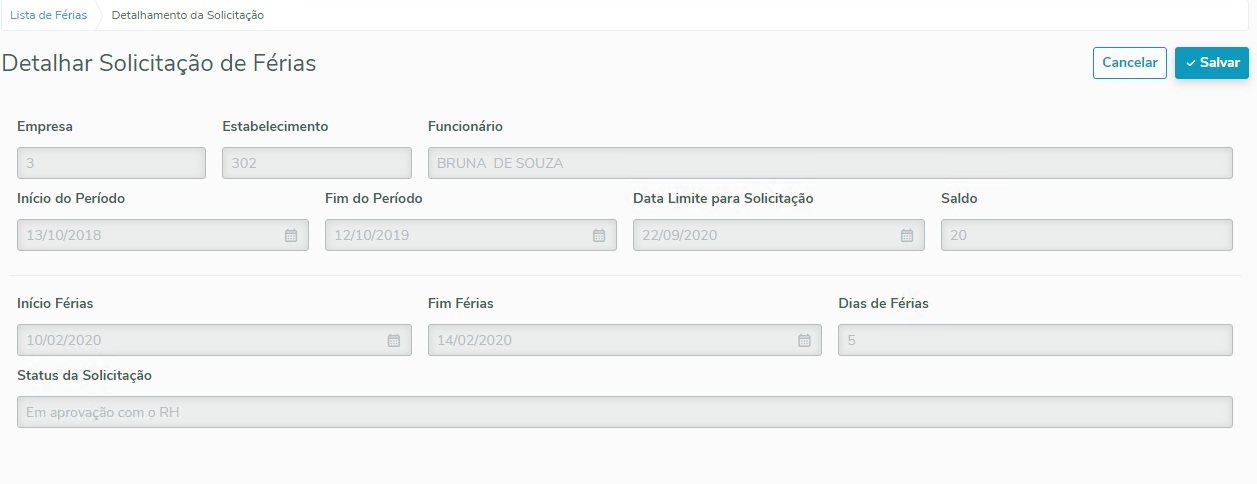Click the Saldo field showing 20
The height and width of the screenshot is (484, 1257).
click(1086, 235)
